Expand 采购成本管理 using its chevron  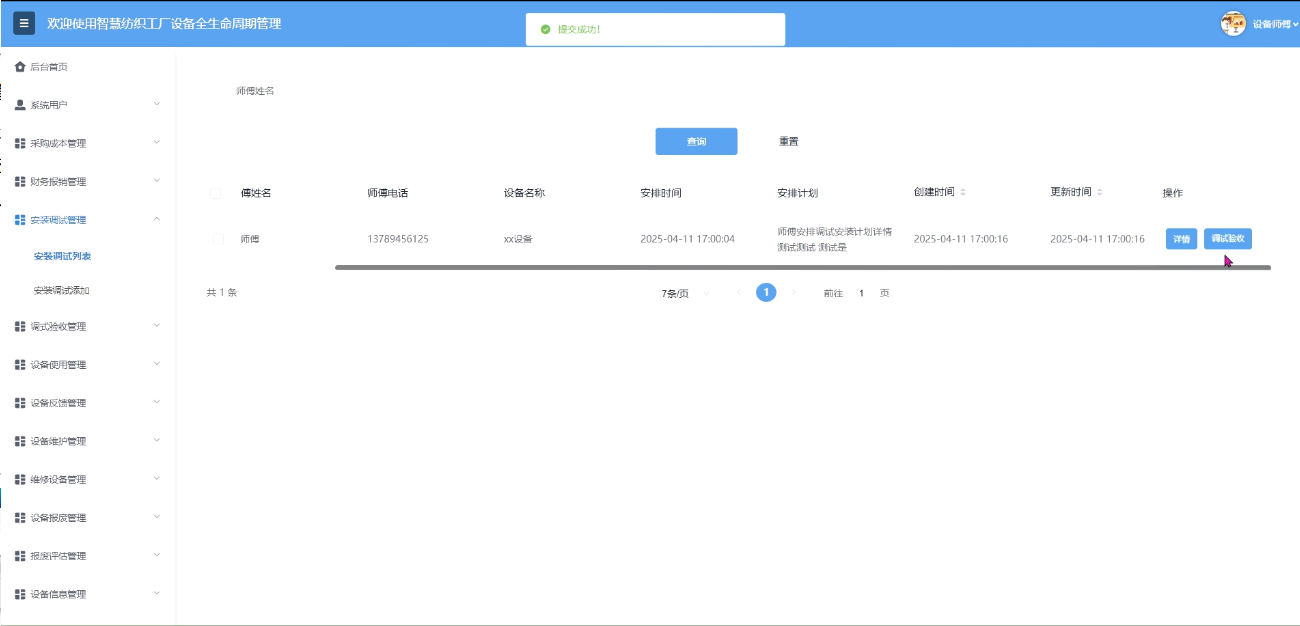[157, 142]
